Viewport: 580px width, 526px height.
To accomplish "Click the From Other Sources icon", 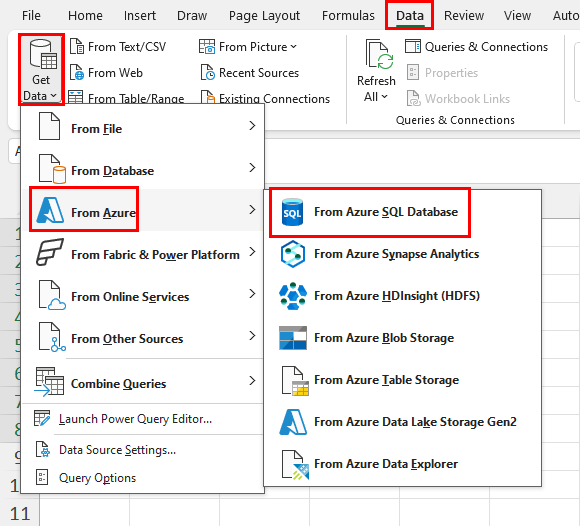I will point(52,337).
